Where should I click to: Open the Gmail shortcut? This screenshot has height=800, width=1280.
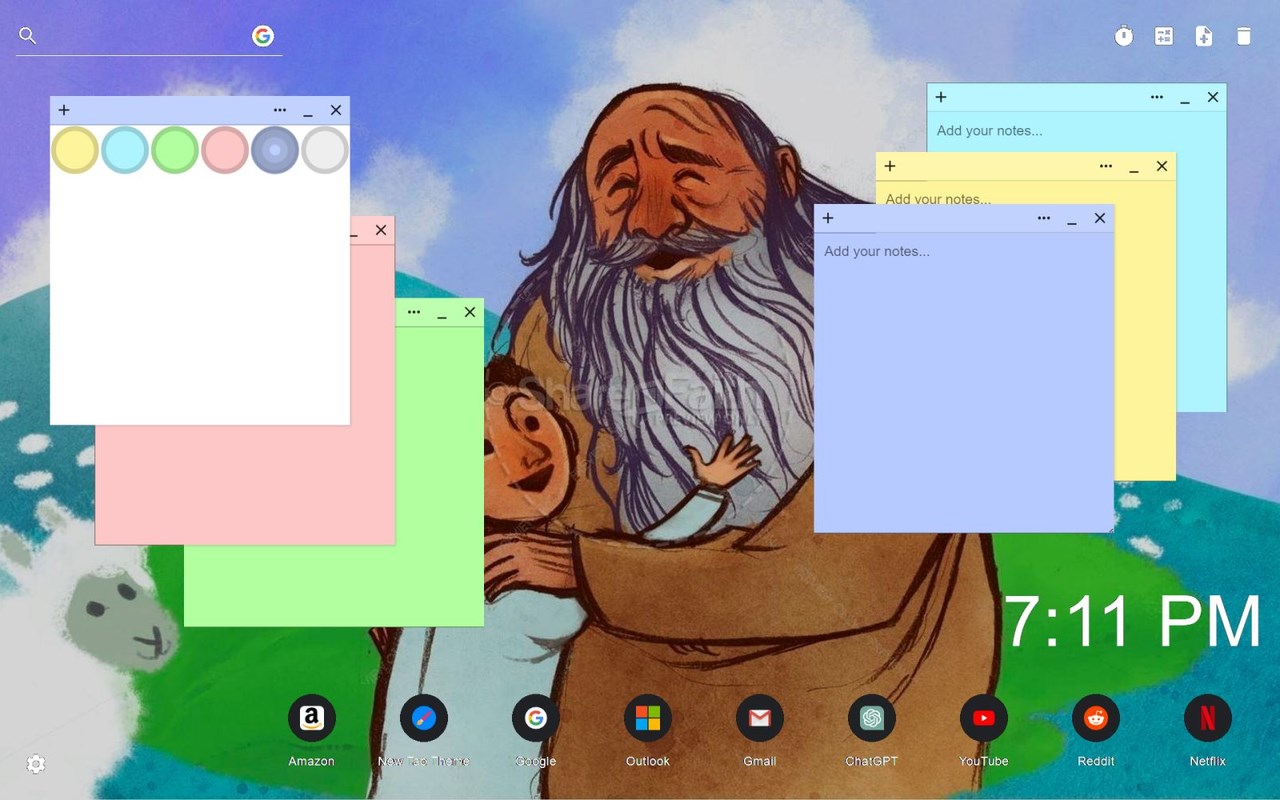tap(760, 718)
